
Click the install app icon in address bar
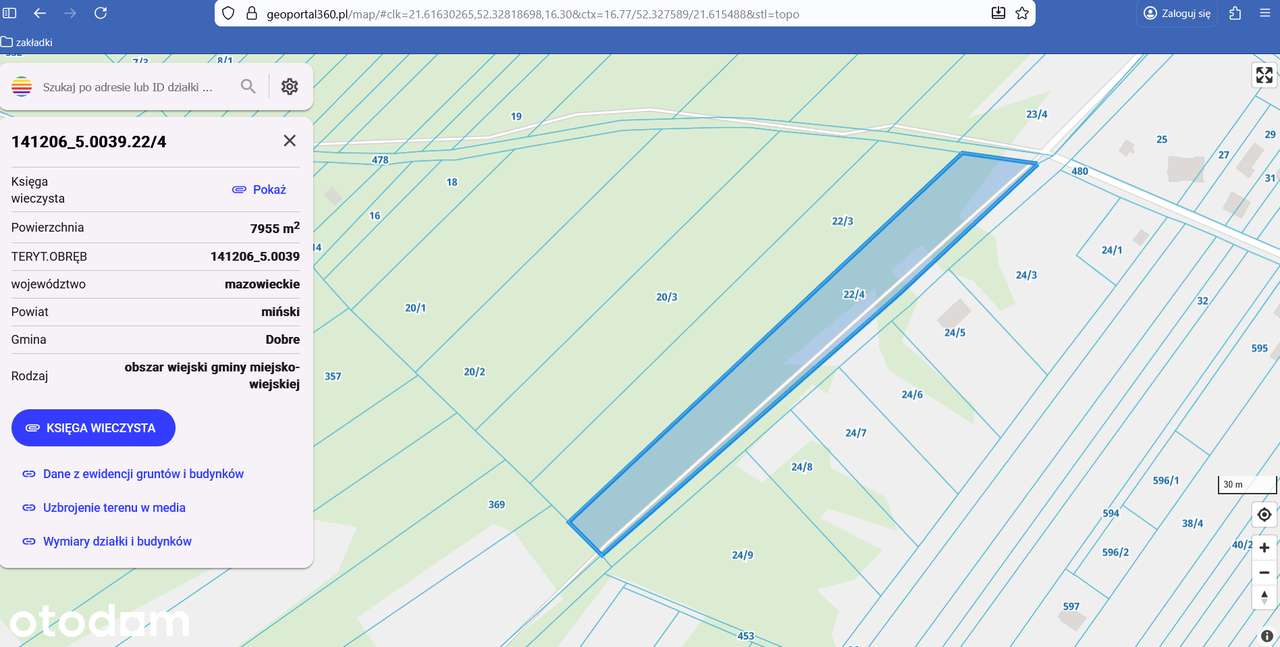(998, 13)
